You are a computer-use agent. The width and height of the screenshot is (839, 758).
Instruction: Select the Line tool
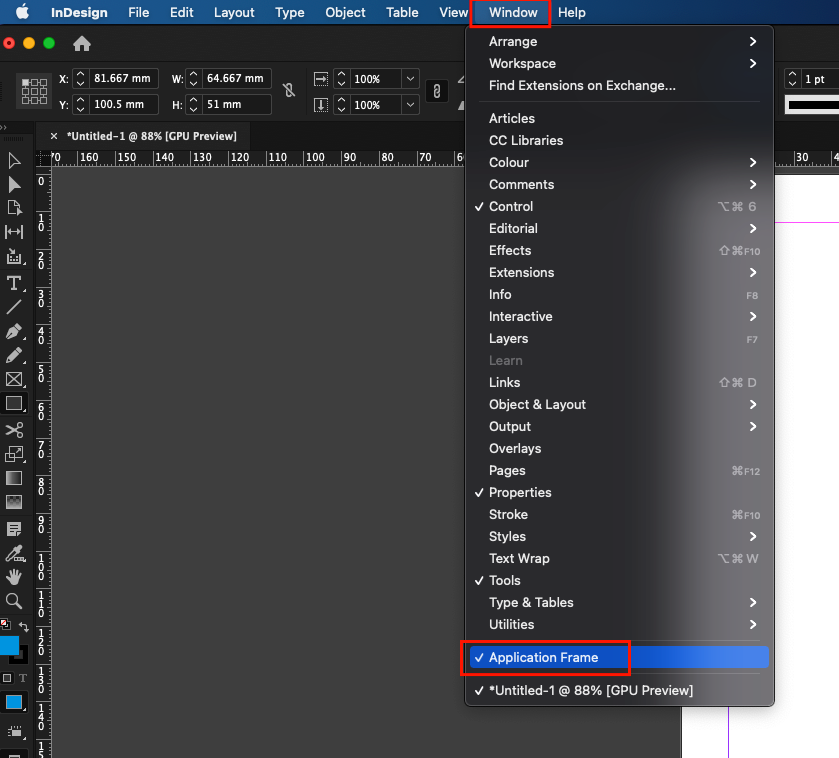click(14, 307)
